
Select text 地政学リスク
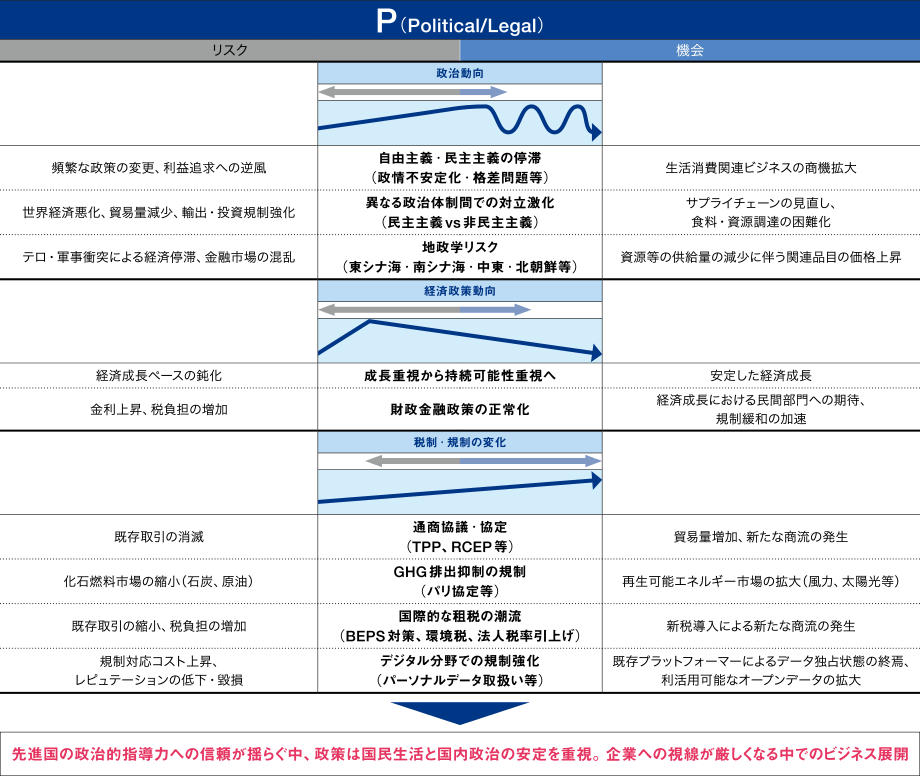(460, 248)
